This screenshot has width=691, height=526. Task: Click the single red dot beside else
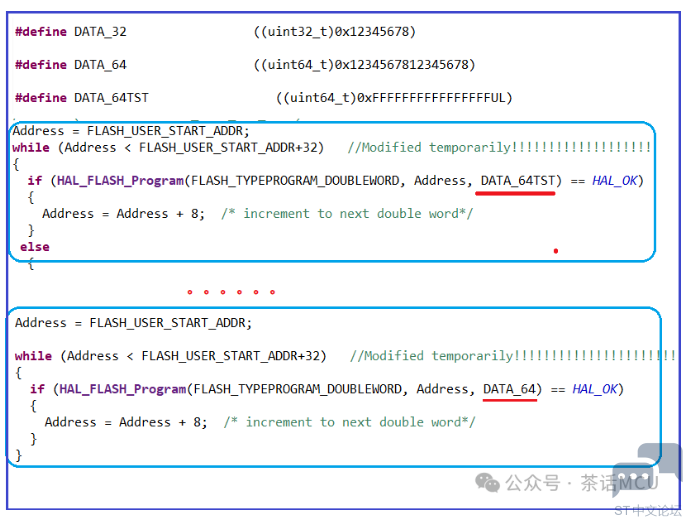(x=555, y=251)
